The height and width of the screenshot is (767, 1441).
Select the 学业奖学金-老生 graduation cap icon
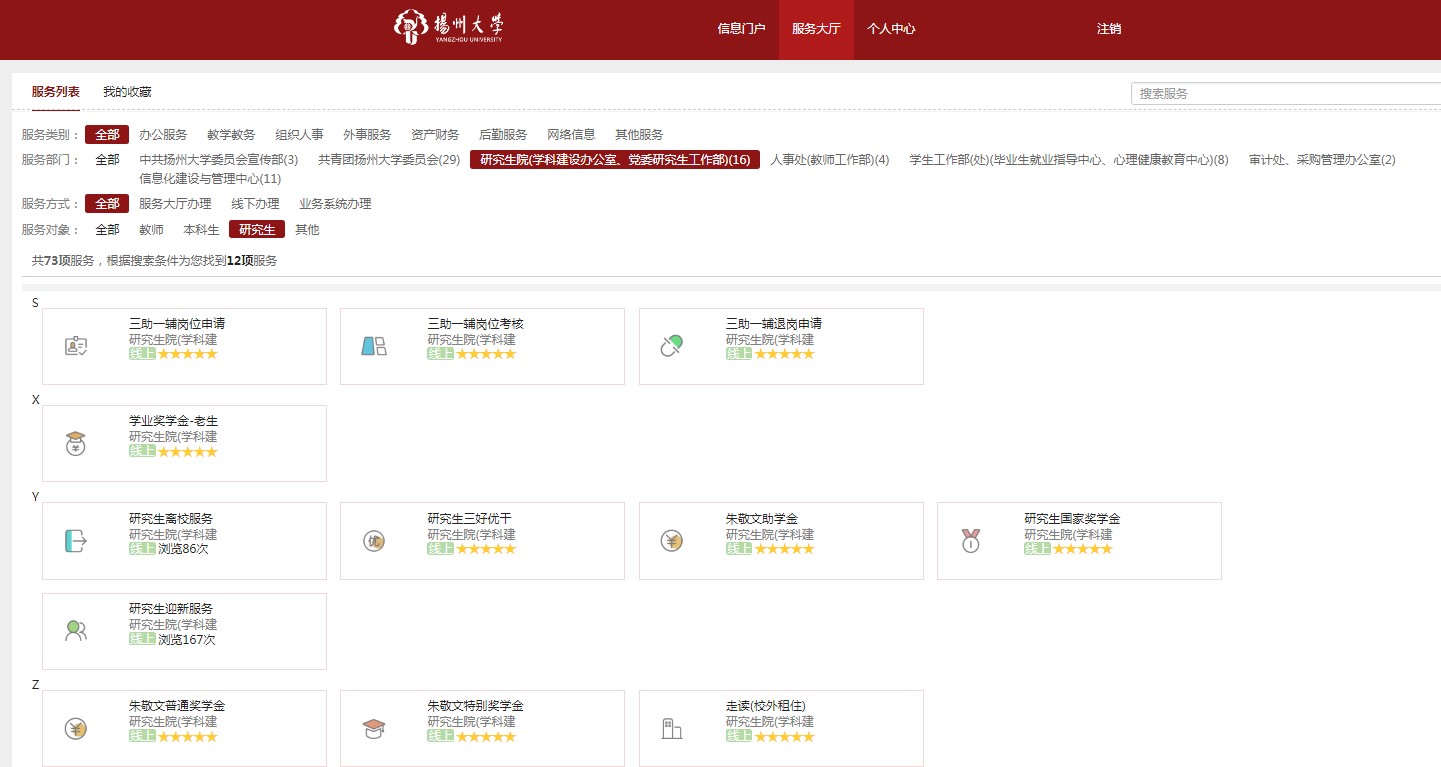(x=75, y=443)
